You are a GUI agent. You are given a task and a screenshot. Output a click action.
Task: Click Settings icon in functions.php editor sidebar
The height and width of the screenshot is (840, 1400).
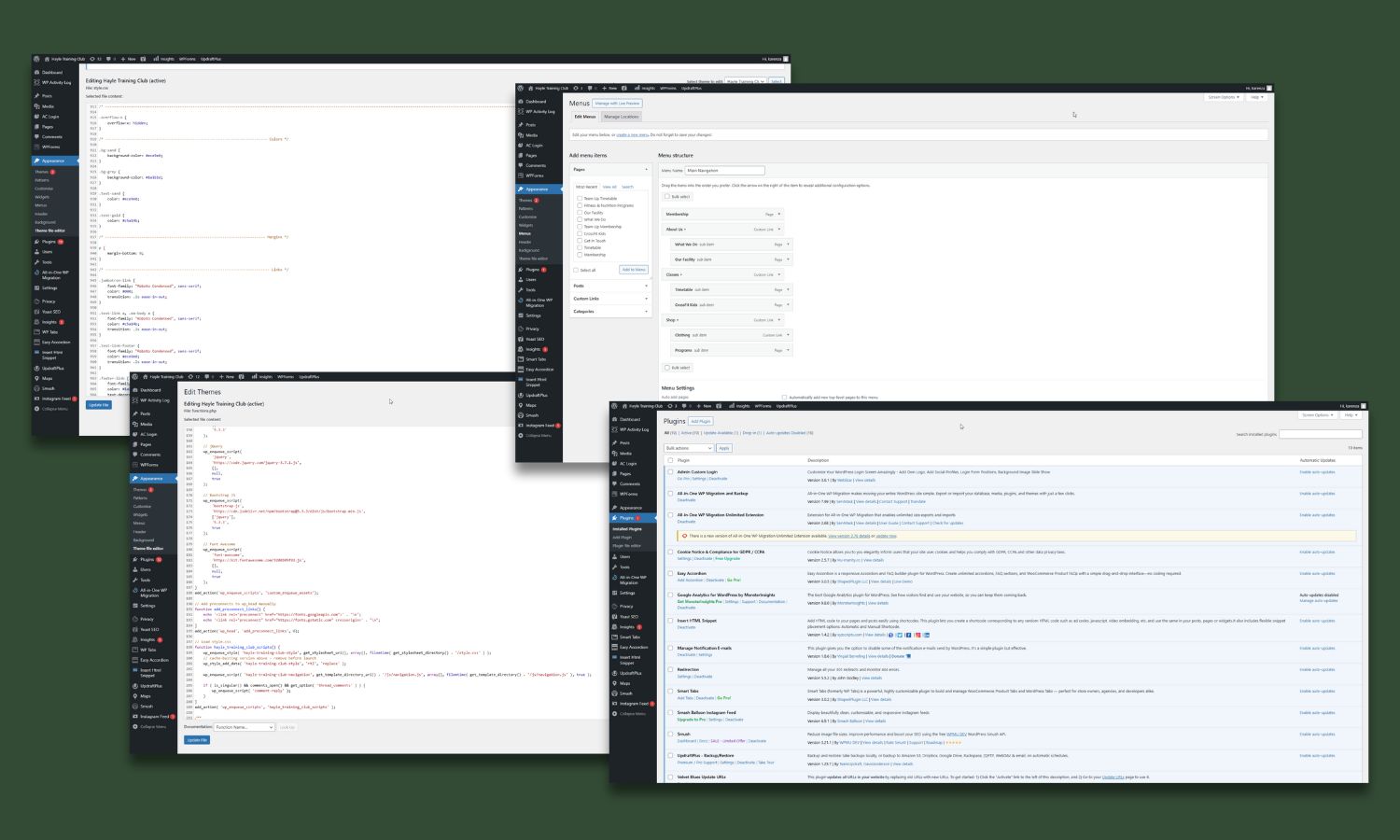134,606
